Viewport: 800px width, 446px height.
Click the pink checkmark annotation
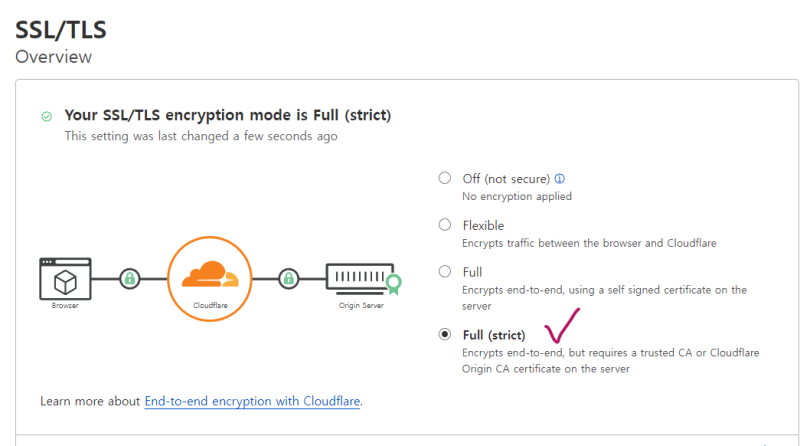click(562, 325)
